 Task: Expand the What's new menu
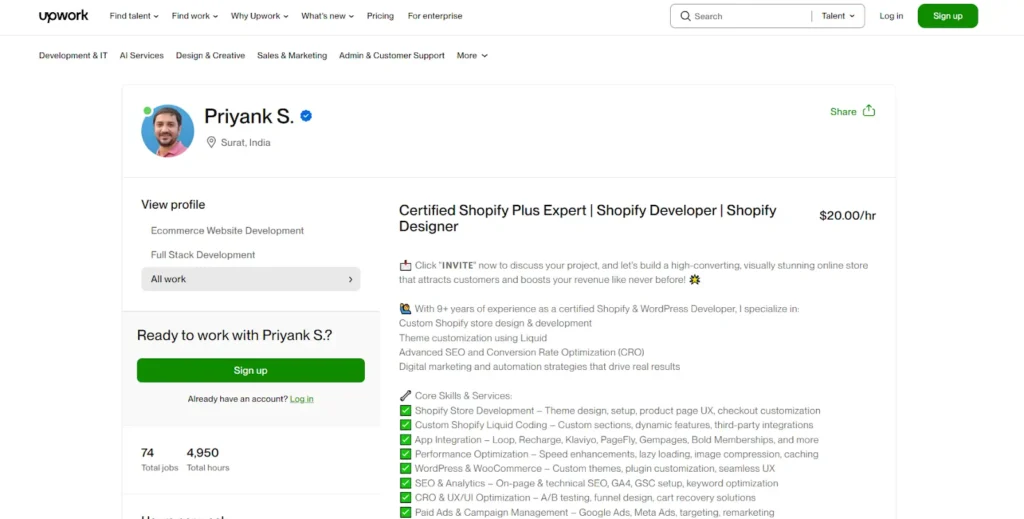(x=327, y=16)
